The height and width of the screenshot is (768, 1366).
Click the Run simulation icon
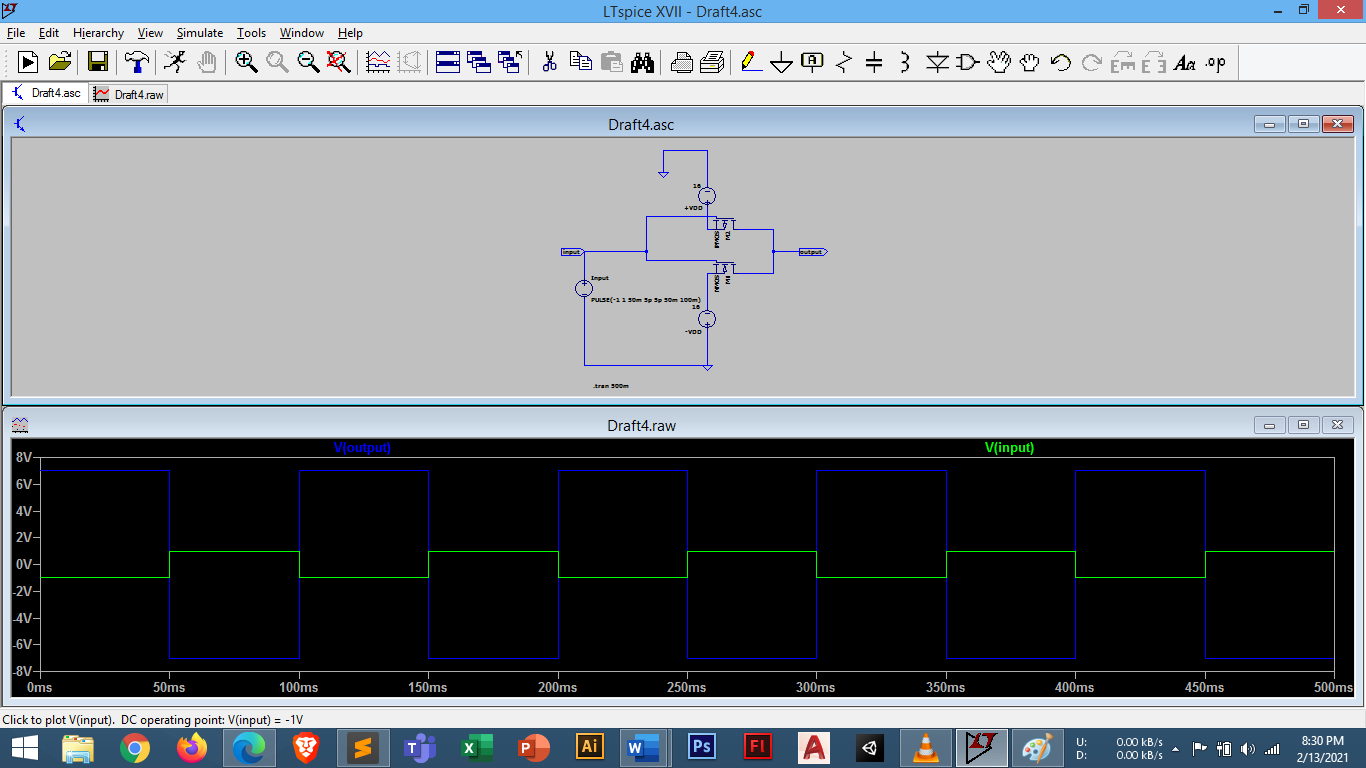175,62
